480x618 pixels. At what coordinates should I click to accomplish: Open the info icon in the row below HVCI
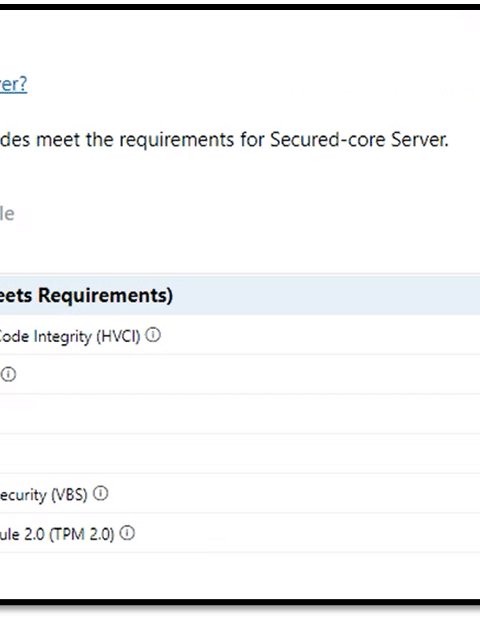pos(8,374)
